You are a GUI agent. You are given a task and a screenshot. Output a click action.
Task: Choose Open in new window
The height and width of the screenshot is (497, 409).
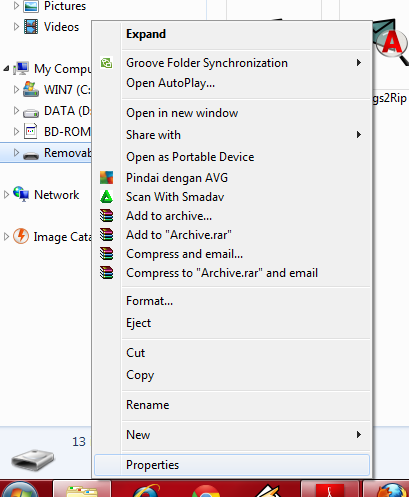pos(232,113)
